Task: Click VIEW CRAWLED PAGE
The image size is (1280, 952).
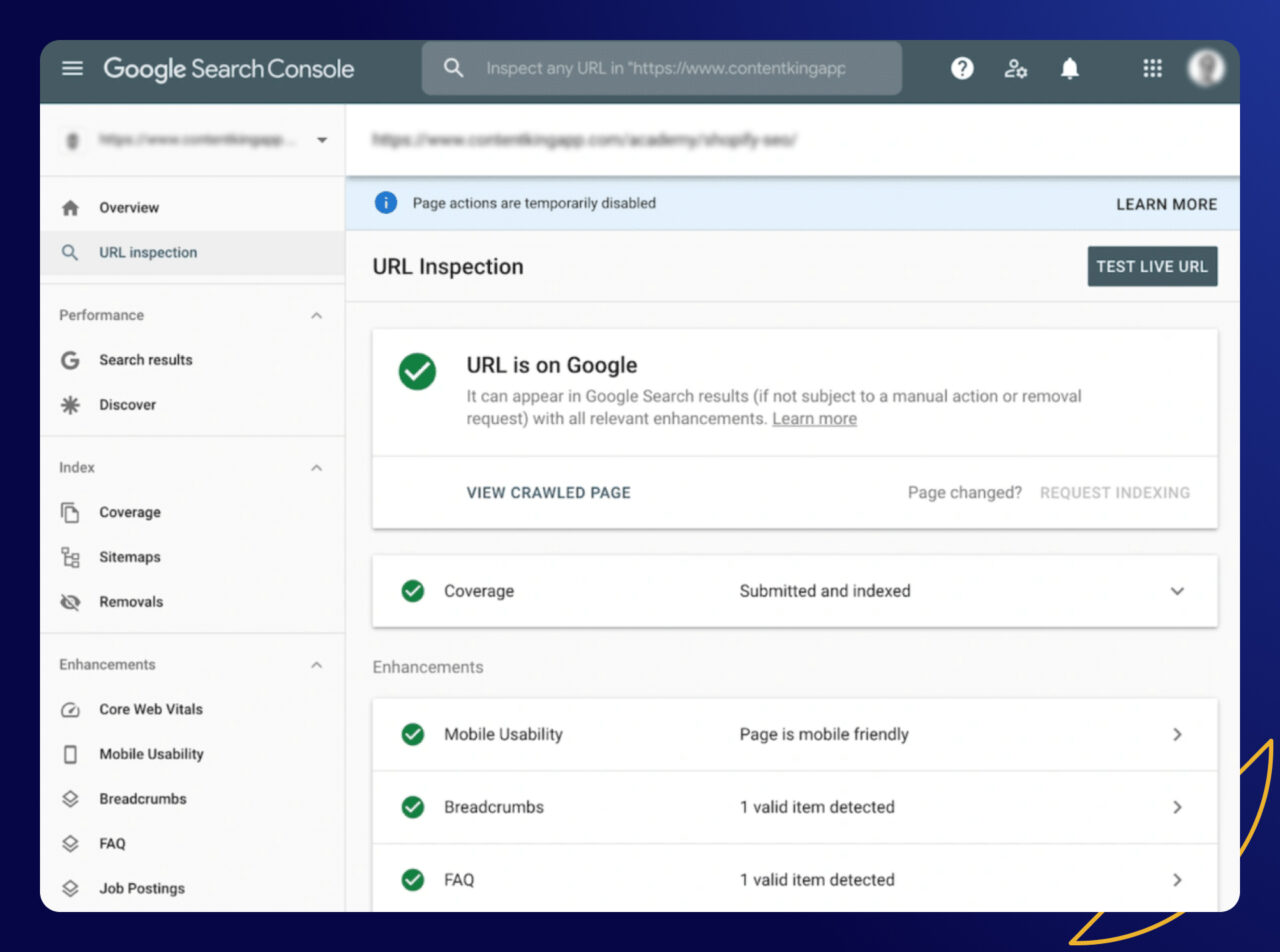Action: tap(549, 492)
